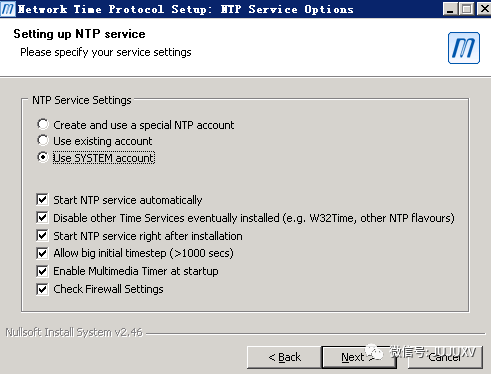Cancel the NTP setup wizard
Image resolution: width=491 pixels, height=374 pixels.
[x=445, y=357]
